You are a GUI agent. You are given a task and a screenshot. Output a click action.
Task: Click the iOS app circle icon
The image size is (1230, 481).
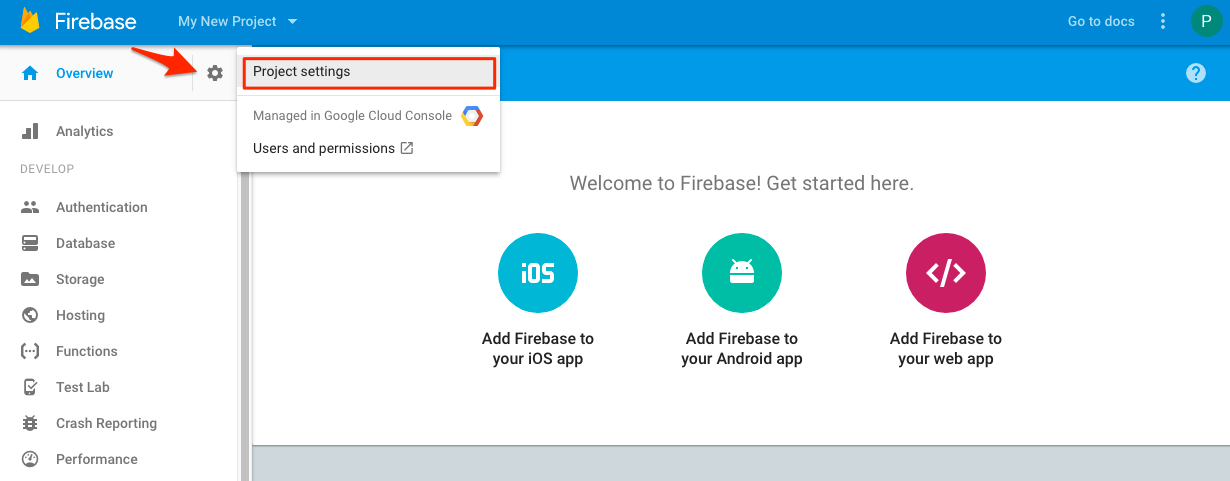[x=538, y=273]
